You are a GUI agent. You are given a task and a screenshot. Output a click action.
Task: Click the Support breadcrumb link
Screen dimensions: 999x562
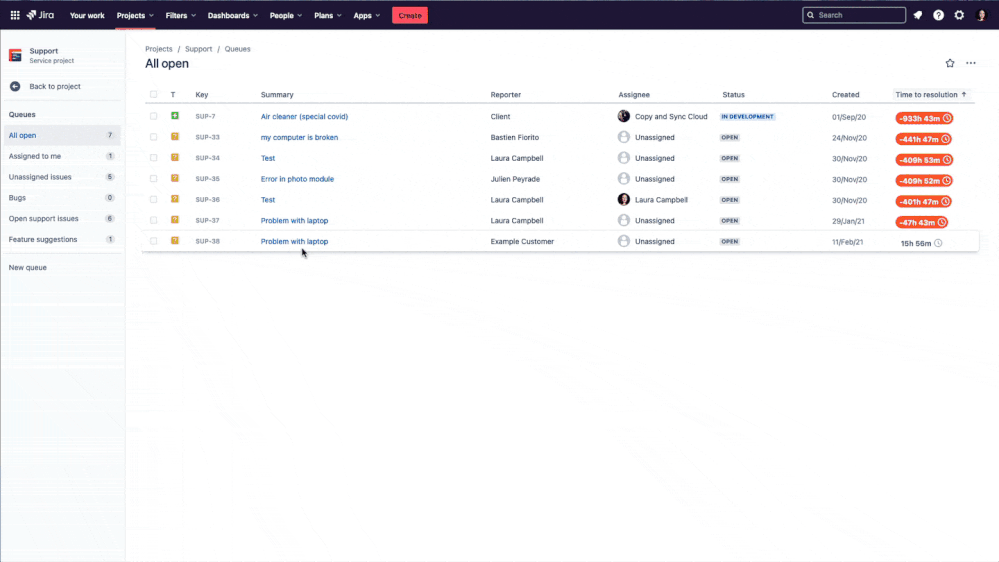[x=198, y=48]
